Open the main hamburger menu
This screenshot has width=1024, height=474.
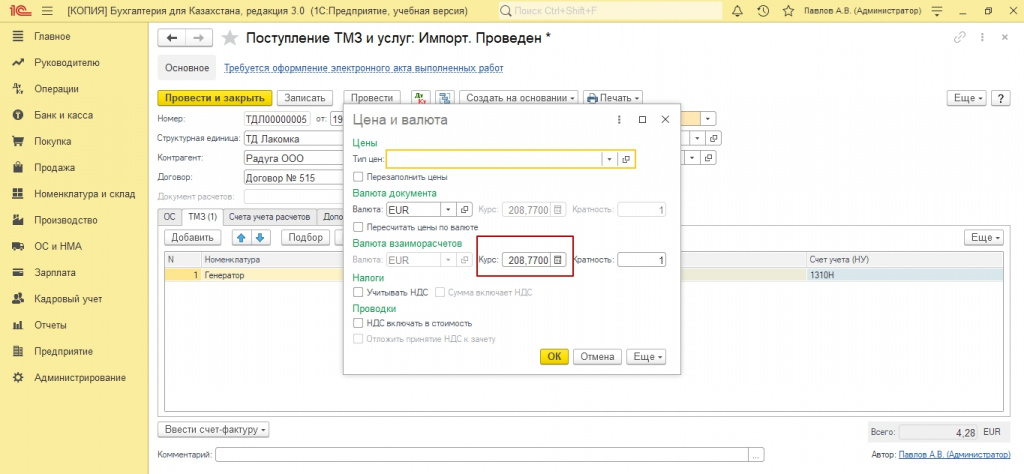47,11
